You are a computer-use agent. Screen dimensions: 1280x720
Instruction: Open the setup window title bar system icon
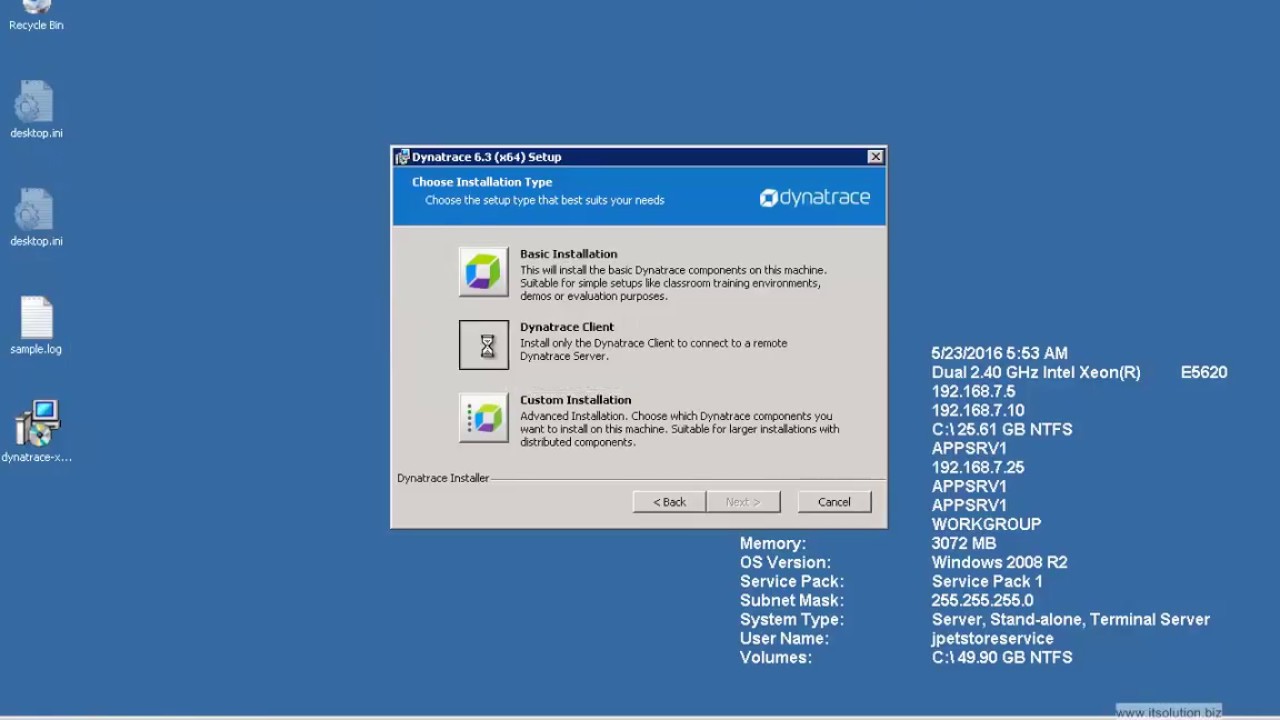[x=402, y=157]
